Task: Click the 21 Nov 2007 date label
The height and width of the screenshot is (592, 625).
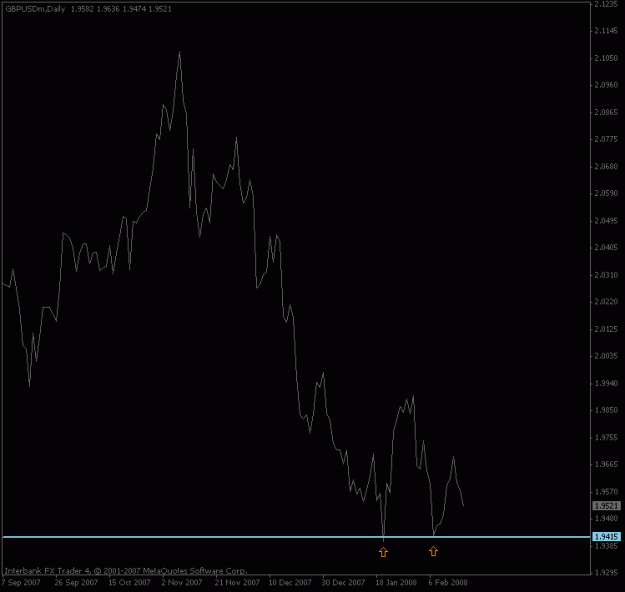Action: 237,582
